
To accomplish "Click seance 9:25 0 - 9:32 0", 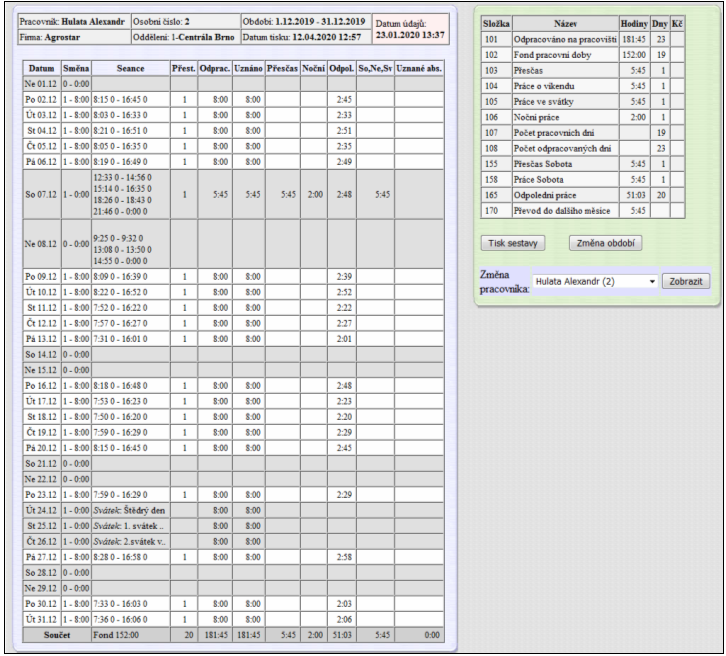I will coord(118,238).
